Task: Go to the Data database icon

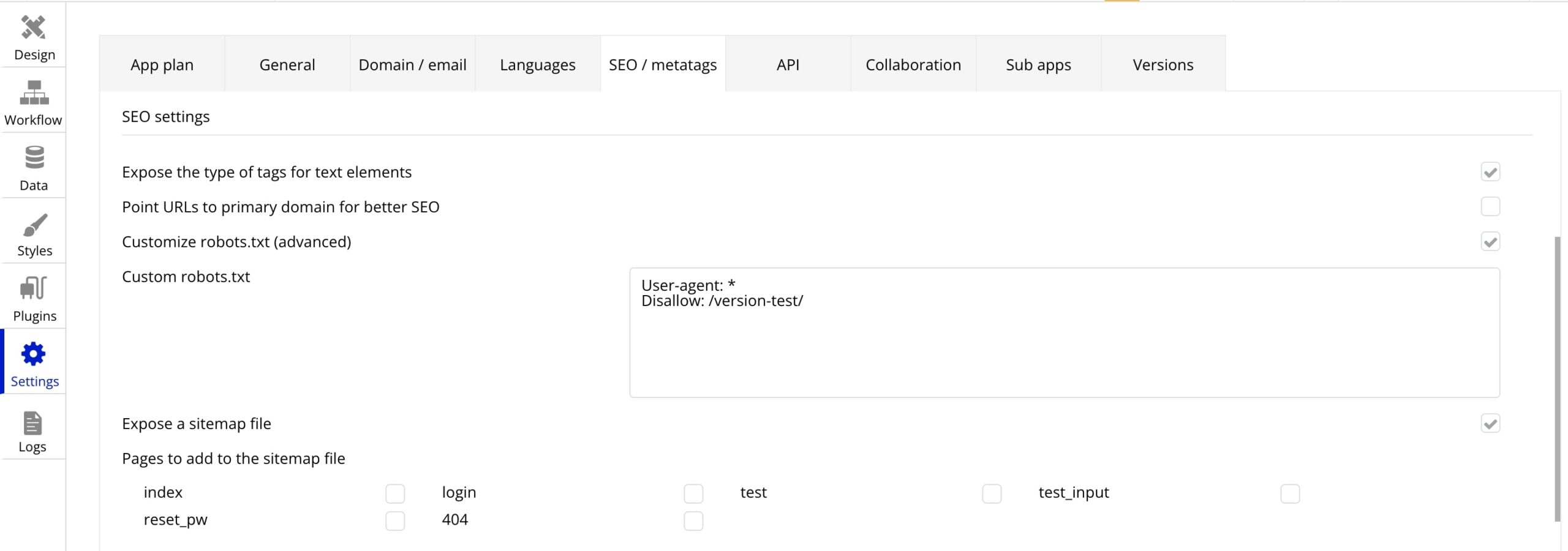Action: tap(34, 158)
